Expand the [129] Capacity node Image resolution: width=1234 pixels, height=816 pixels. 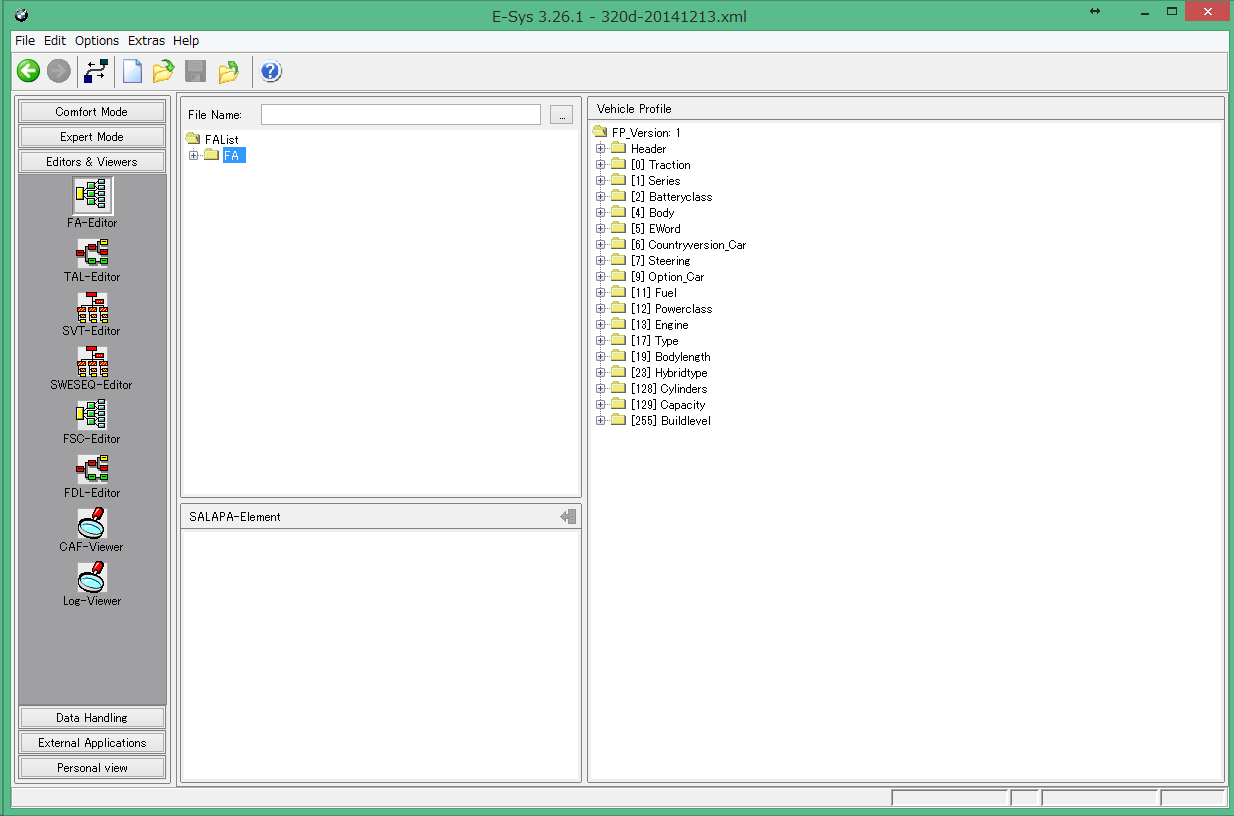pos(601,404)
